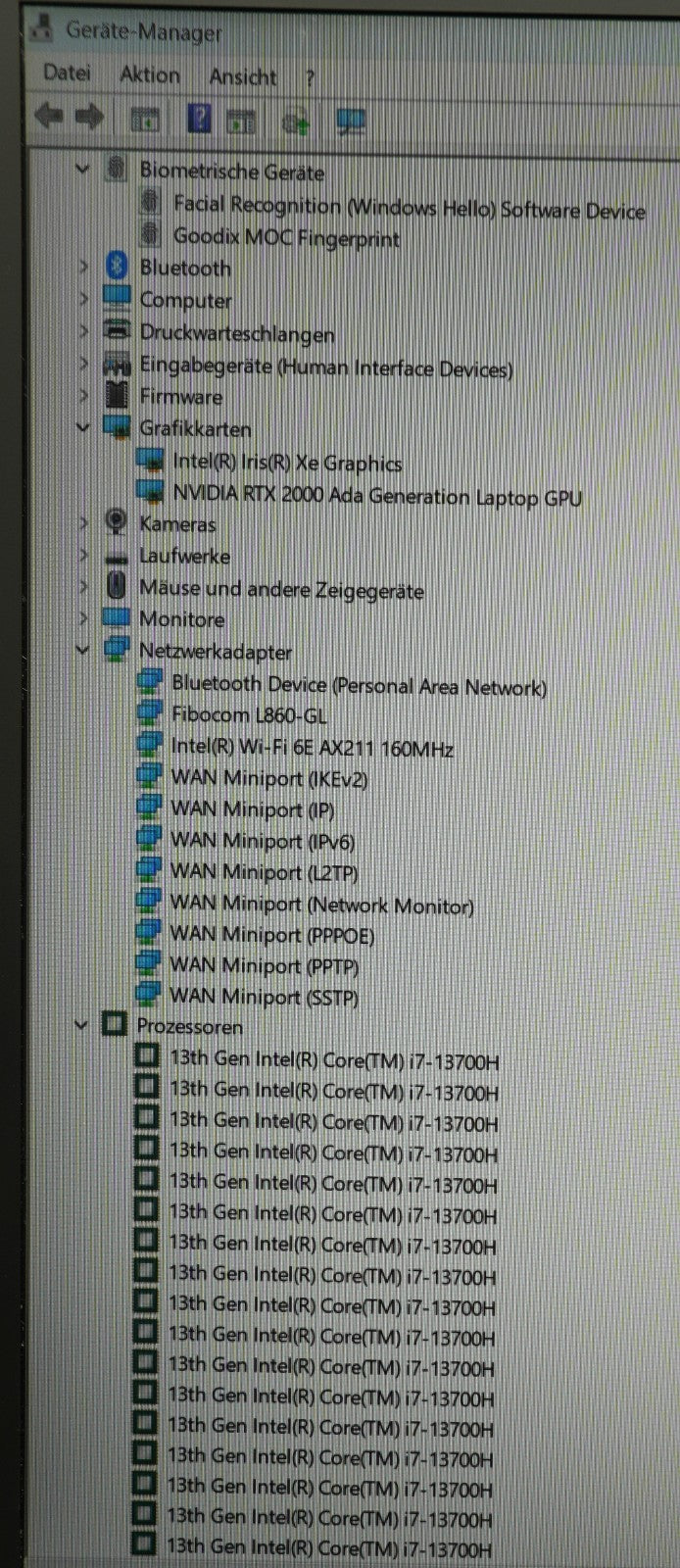Select WAN Miniport (SSTP)
Viewport: 680px width, 1568px height.
tap(264, 997)
